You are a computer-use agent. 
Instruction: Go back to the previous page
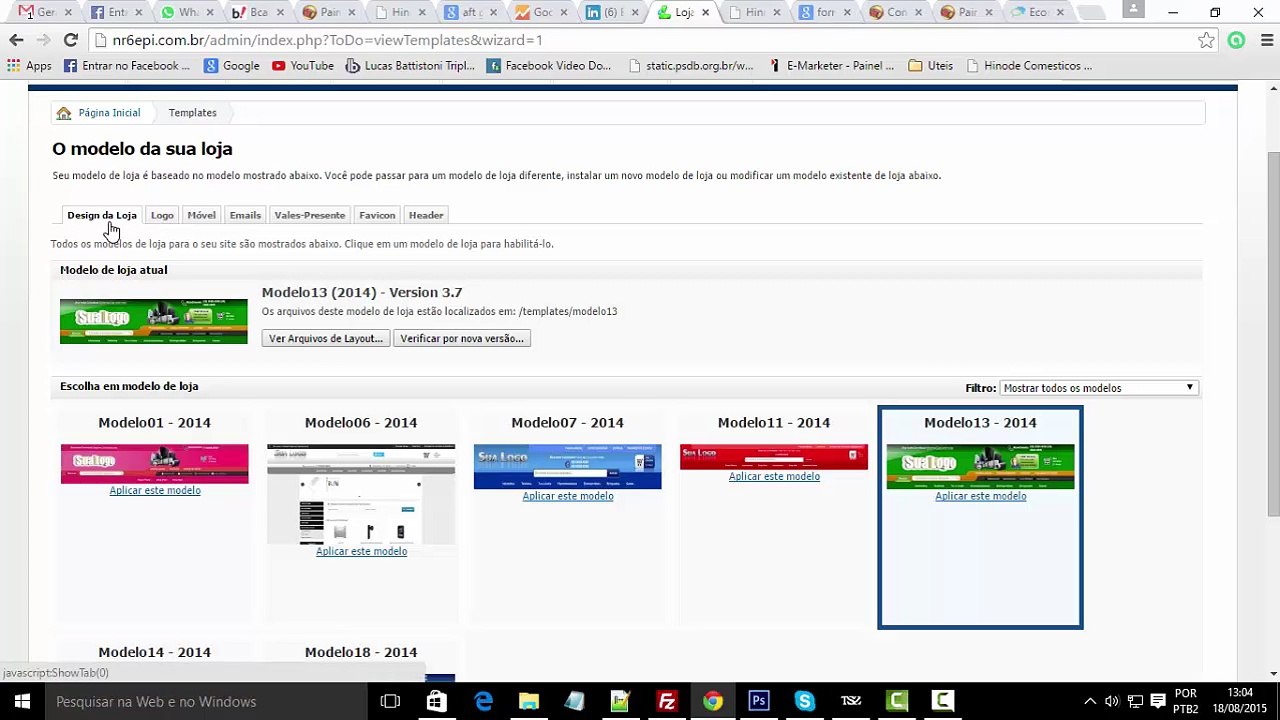[16, 40]
